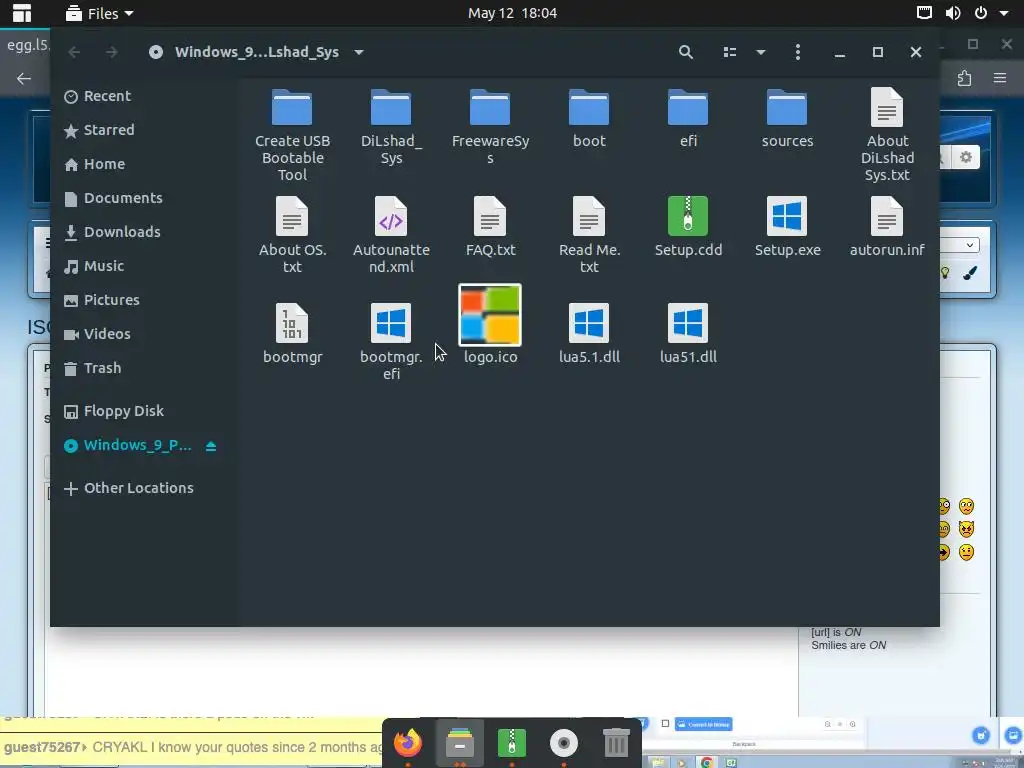Go forward with the Files forward arrow
The image size is (1024, 768).
[x=112, y=52]
